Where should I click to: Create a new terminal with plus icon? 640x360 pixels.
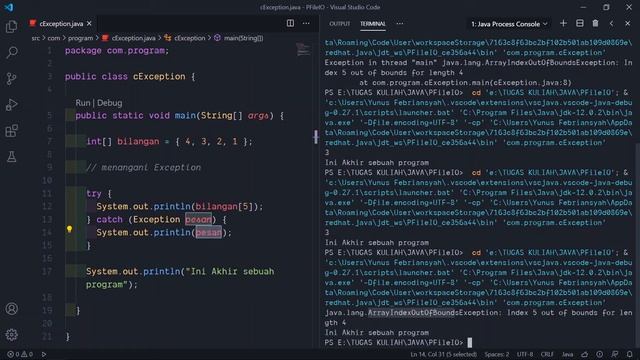(563, 23)
